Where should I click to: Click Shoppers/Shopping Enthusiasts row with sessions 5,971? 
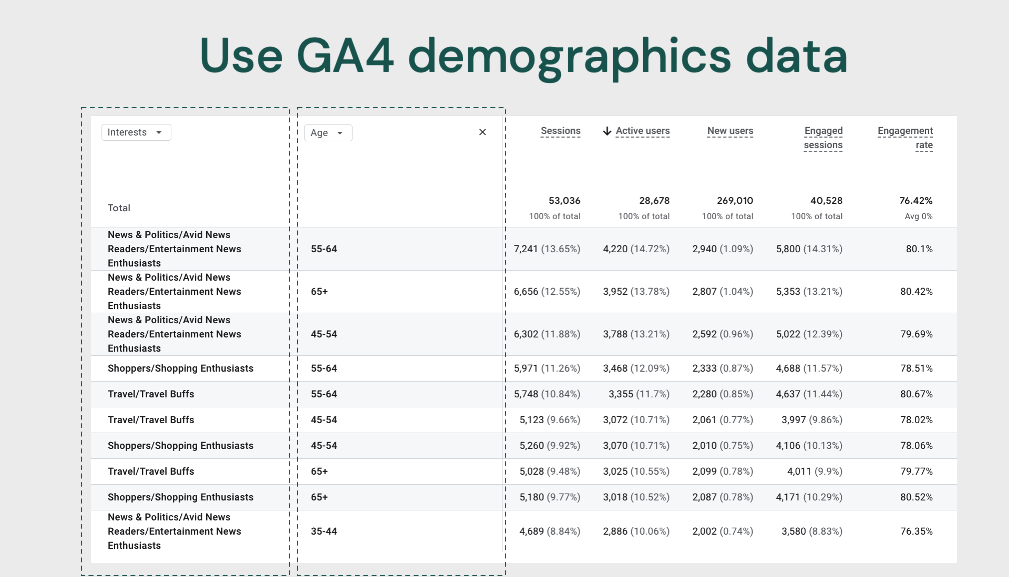(x=523, y=369)
